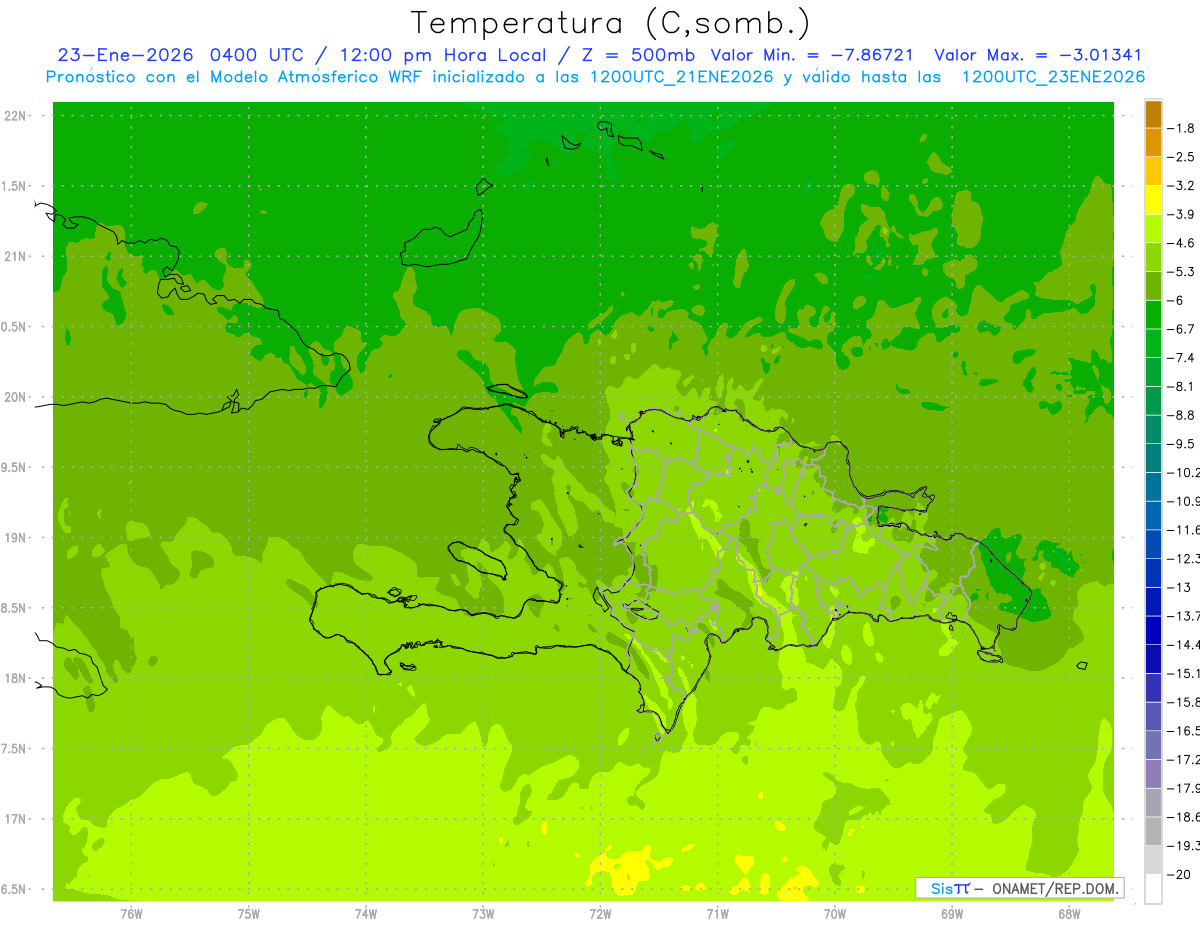
Task: Click the '-2.5' legend value
Action: click(1181, 157)
